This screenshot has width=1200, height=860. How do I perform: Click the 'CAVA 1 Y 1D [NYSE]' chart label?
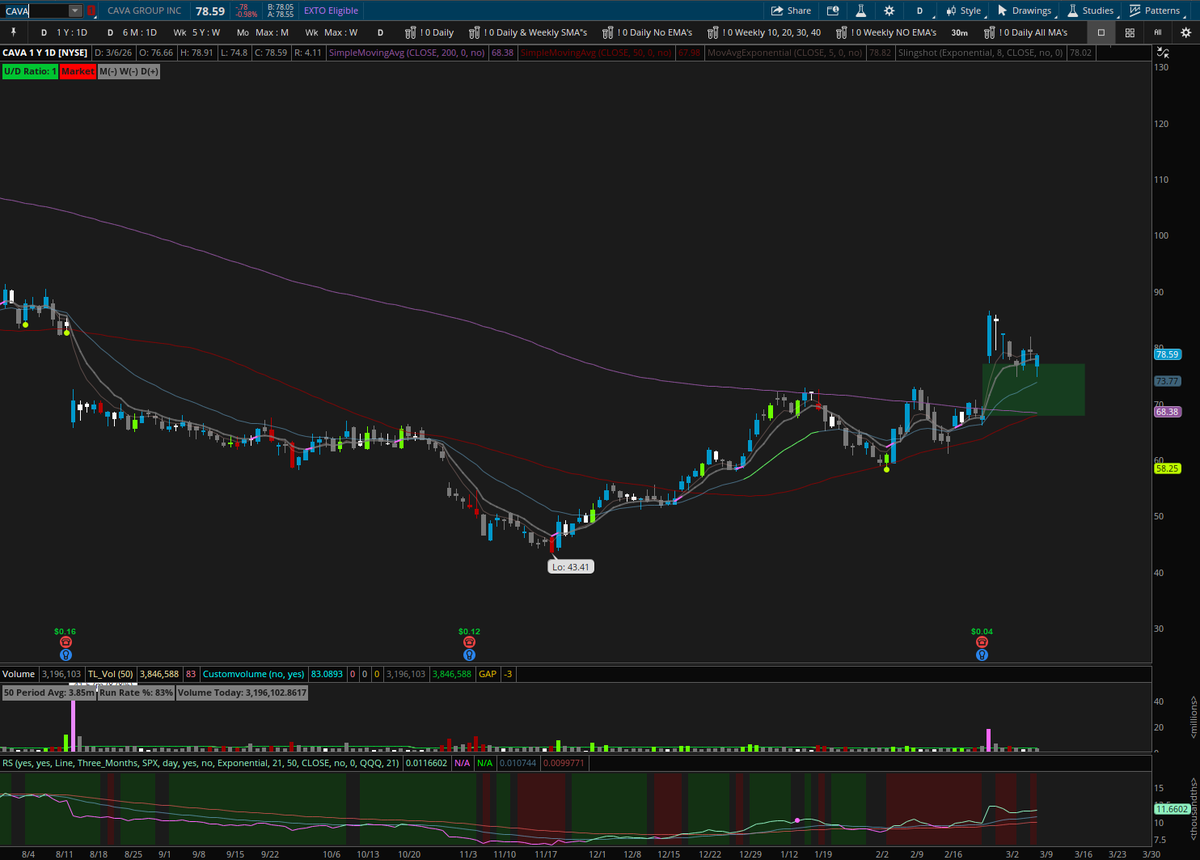45,52
